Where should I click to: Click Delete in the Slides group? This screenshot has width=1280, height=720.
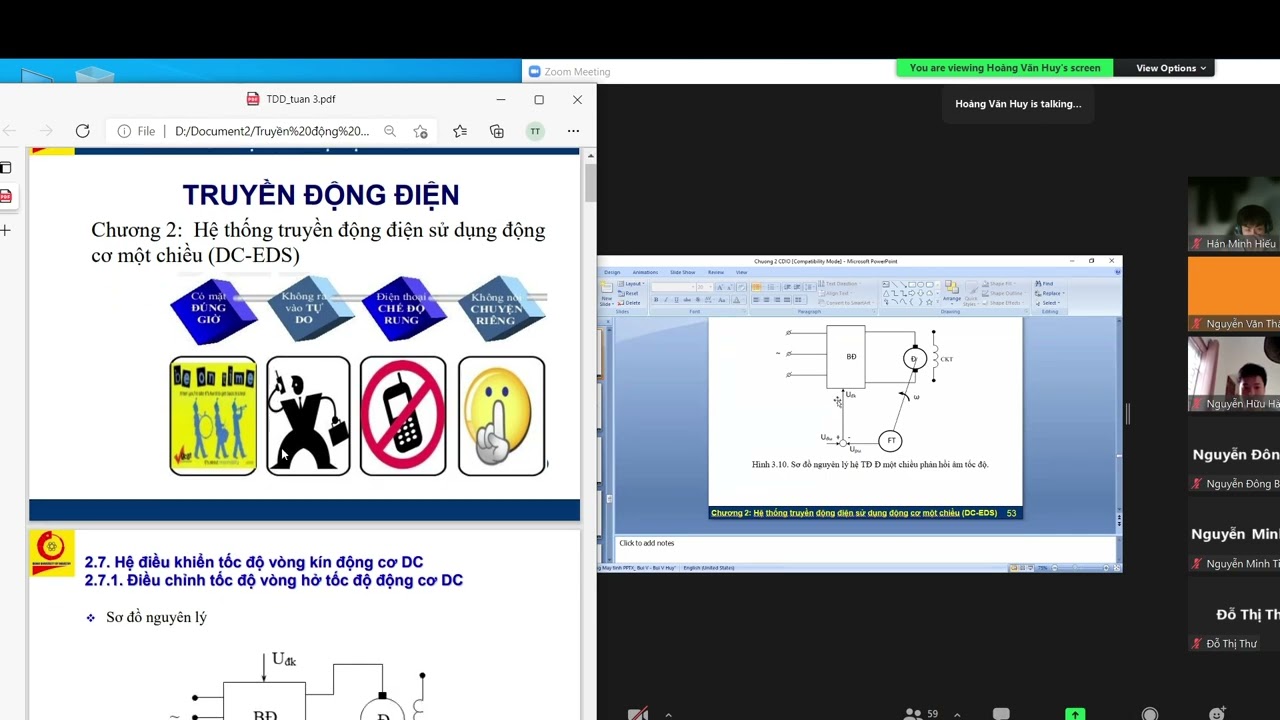click(630, 303)
